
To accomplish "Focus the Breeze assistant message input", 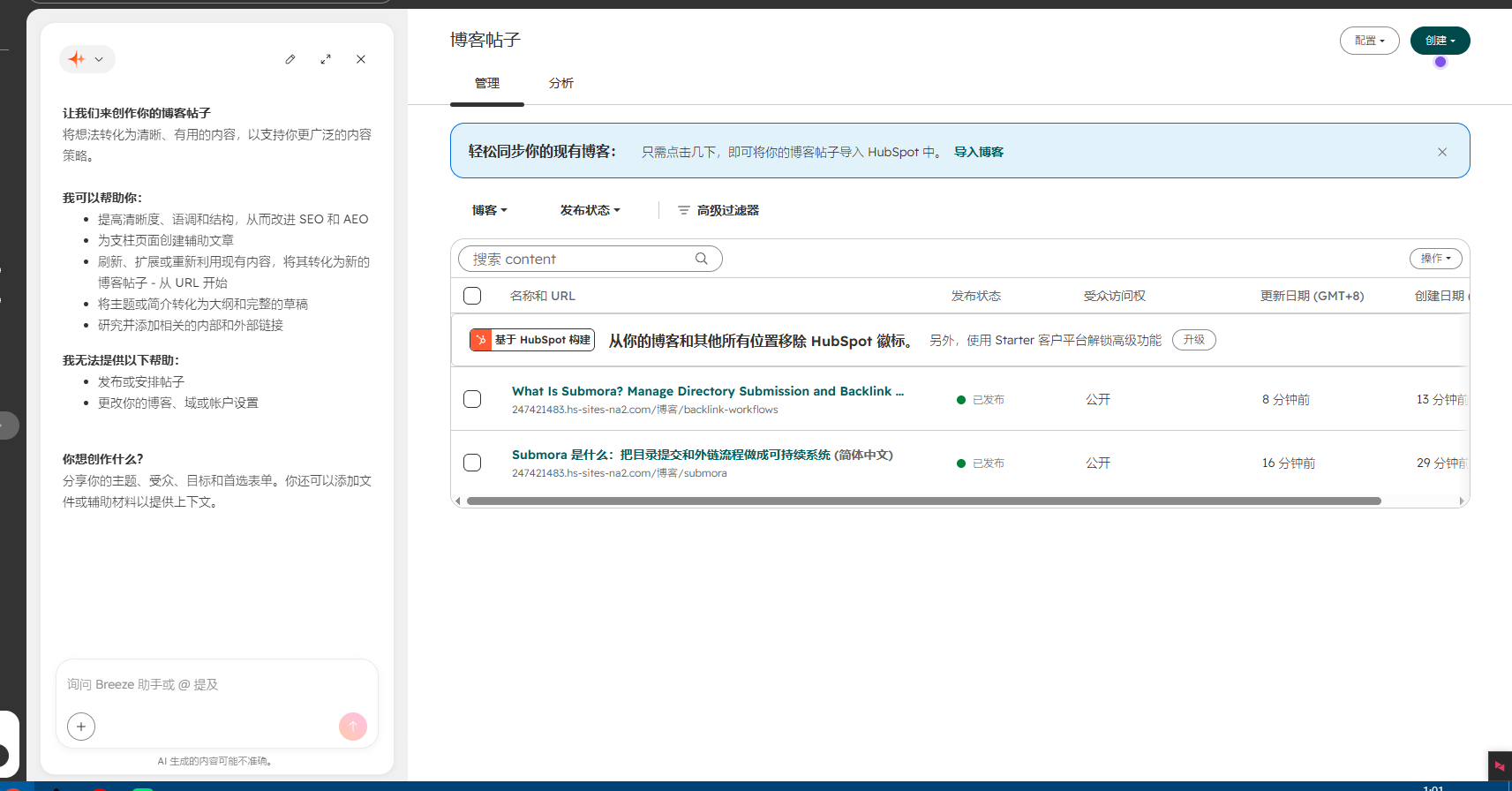I will pyautogui.click(x=217, y=684).
